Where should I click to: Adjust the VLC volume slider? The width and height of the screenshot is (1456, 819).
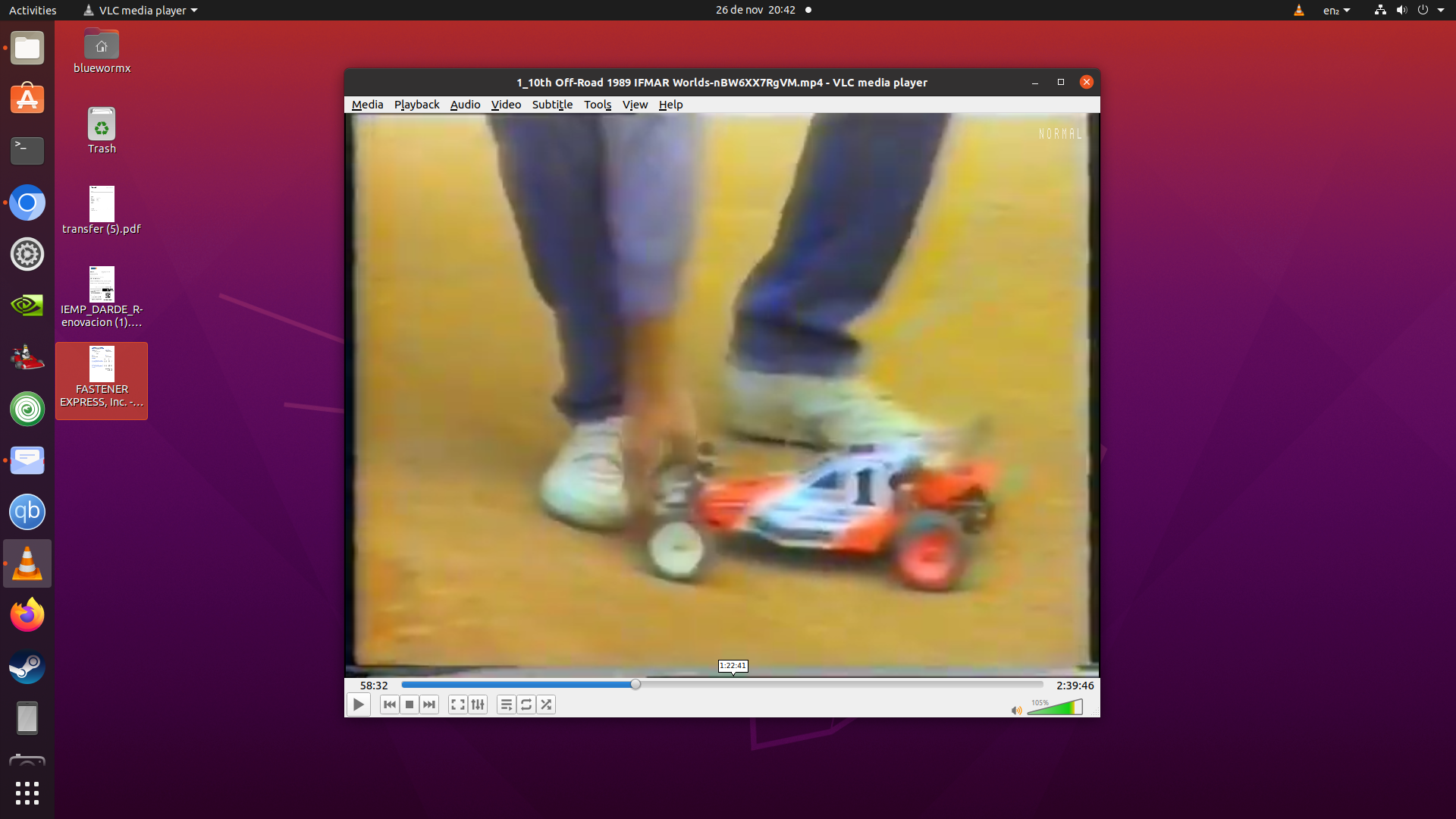(x=1055, y=708)
